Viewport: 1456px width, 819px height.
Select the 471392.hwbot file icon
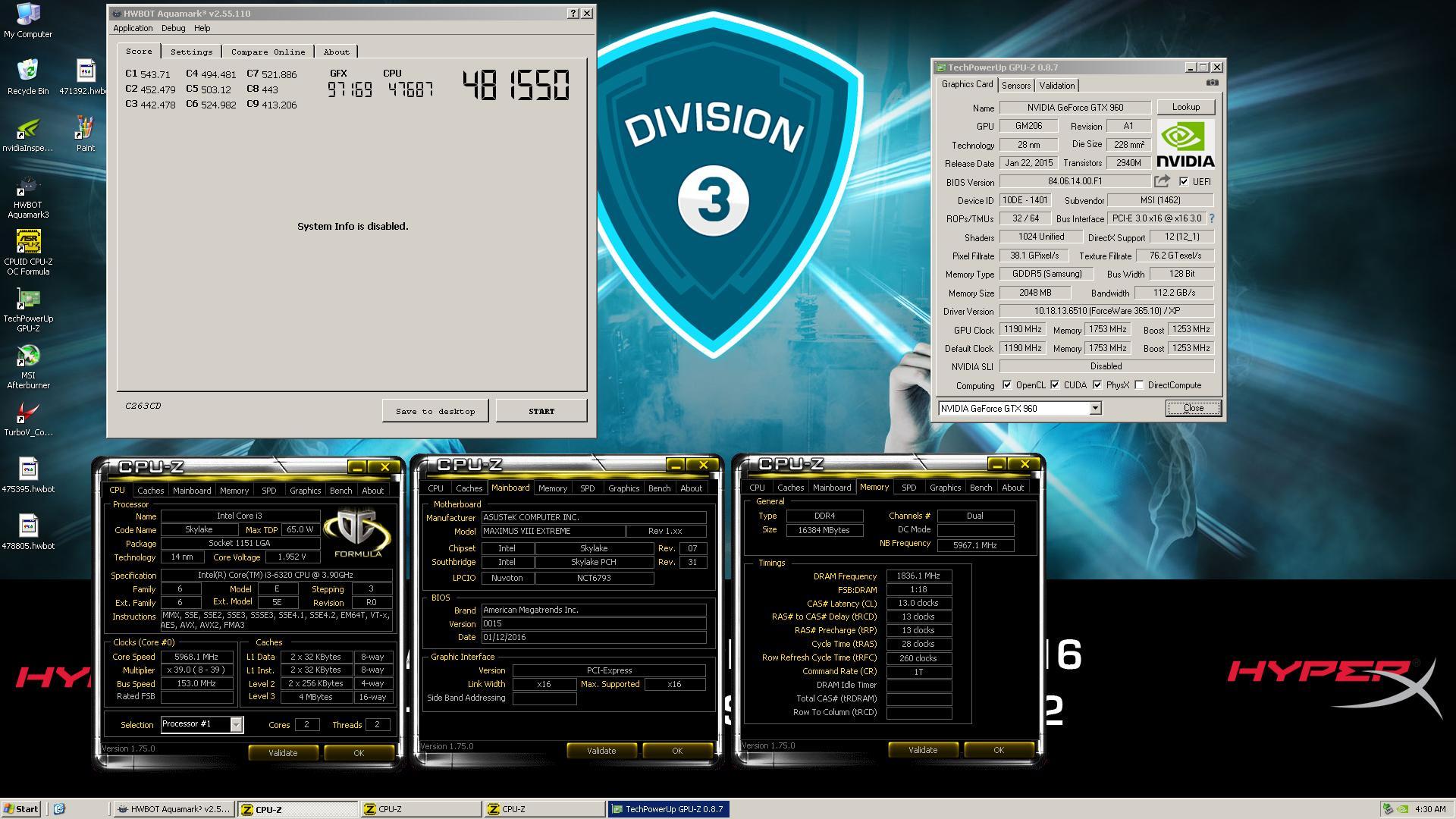click(85, 77)
